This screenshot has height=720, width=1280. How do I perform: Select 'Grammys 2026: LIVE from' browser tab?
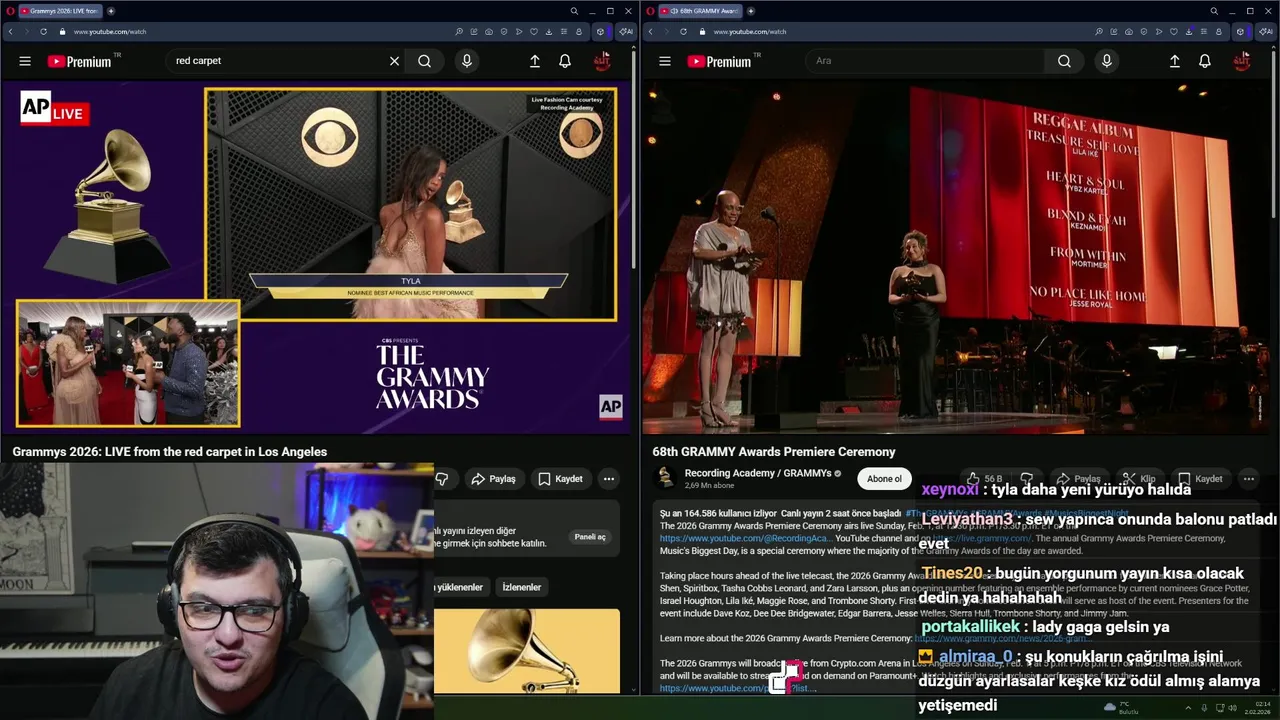[x=59, y=11]
